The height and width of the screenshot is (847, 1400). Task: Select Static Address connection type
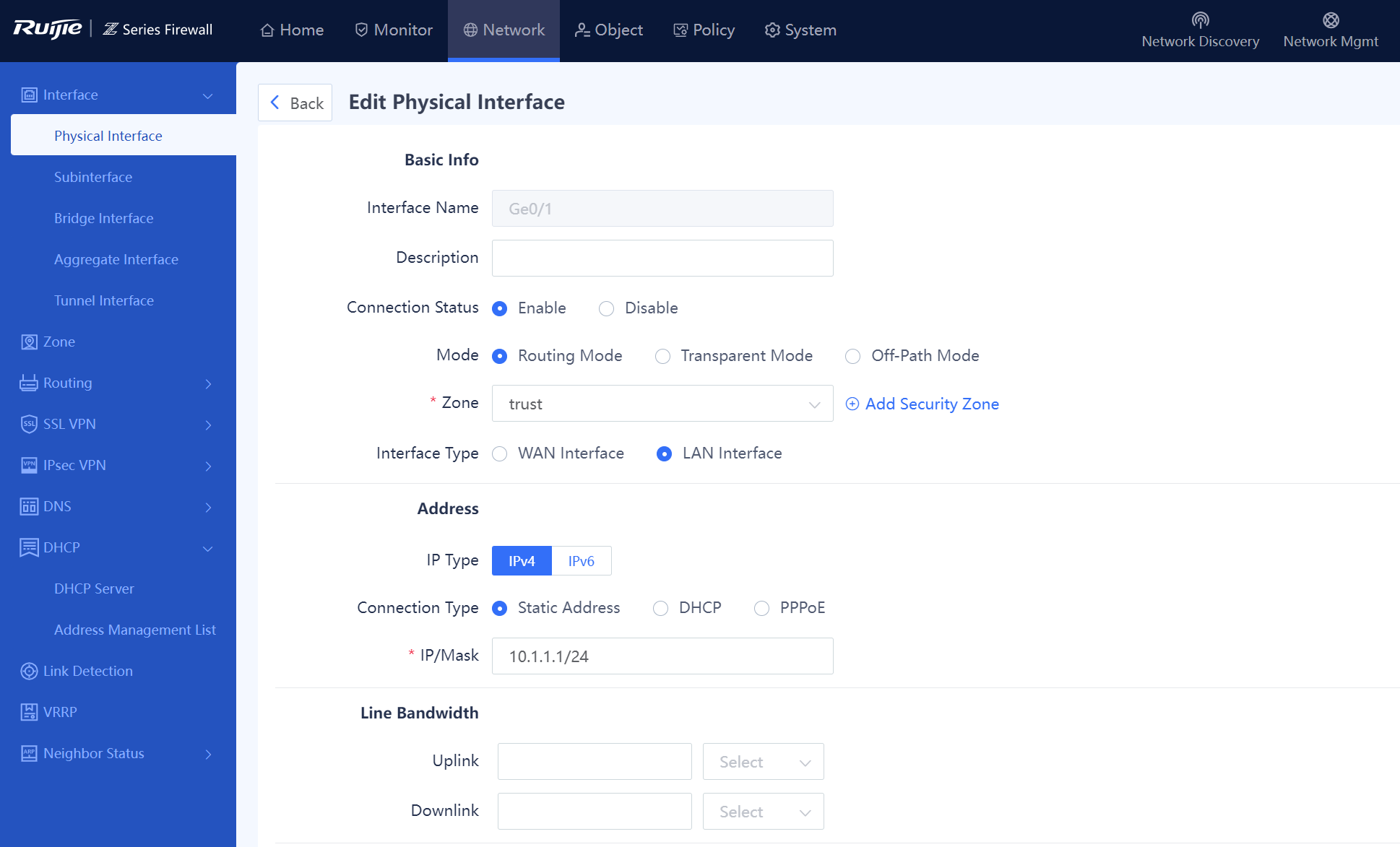tap(499, 608)
